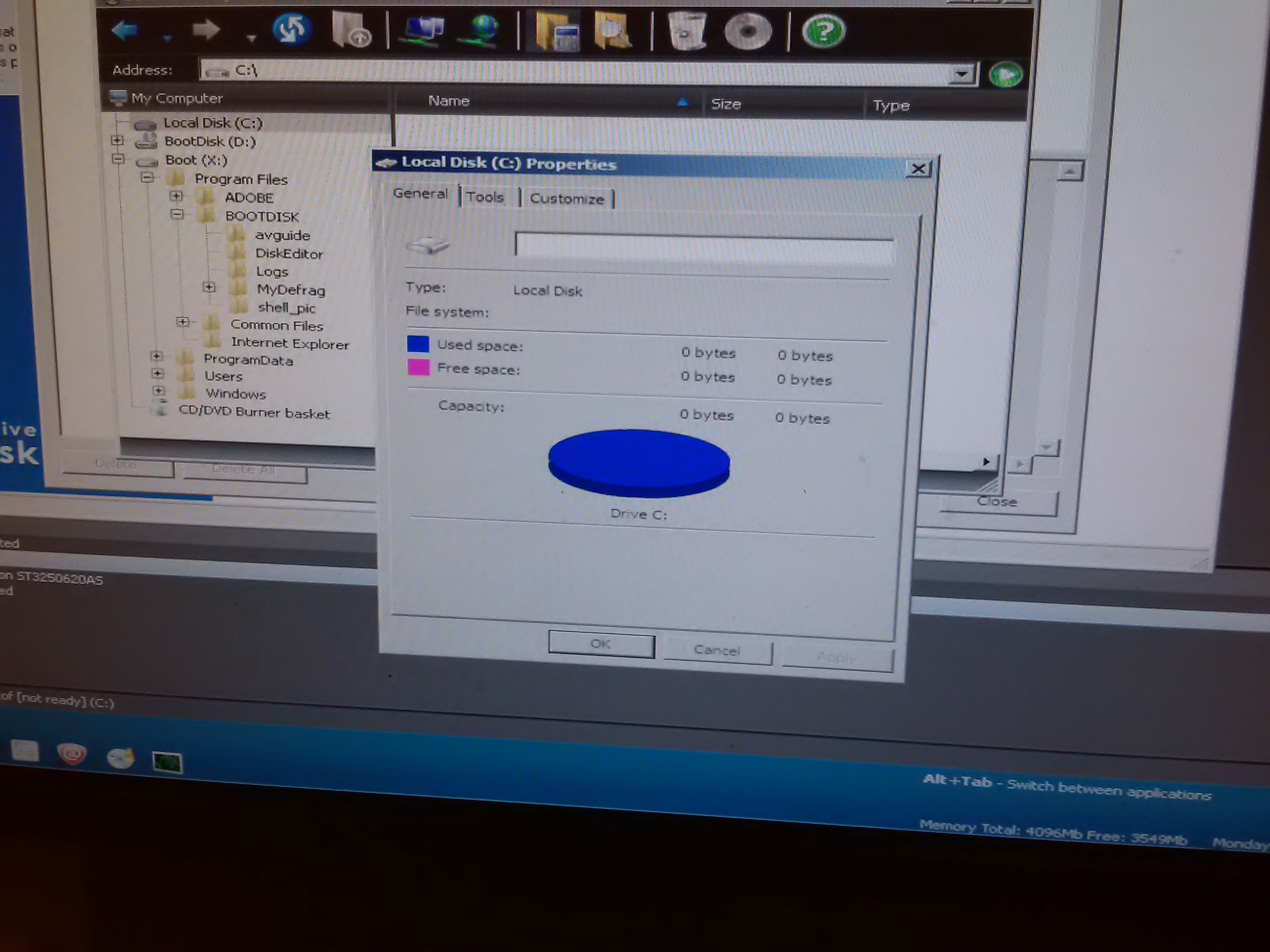Open the Address bar dropdown arrow
Screen dimensions: 1270x952
click(962, 74)
